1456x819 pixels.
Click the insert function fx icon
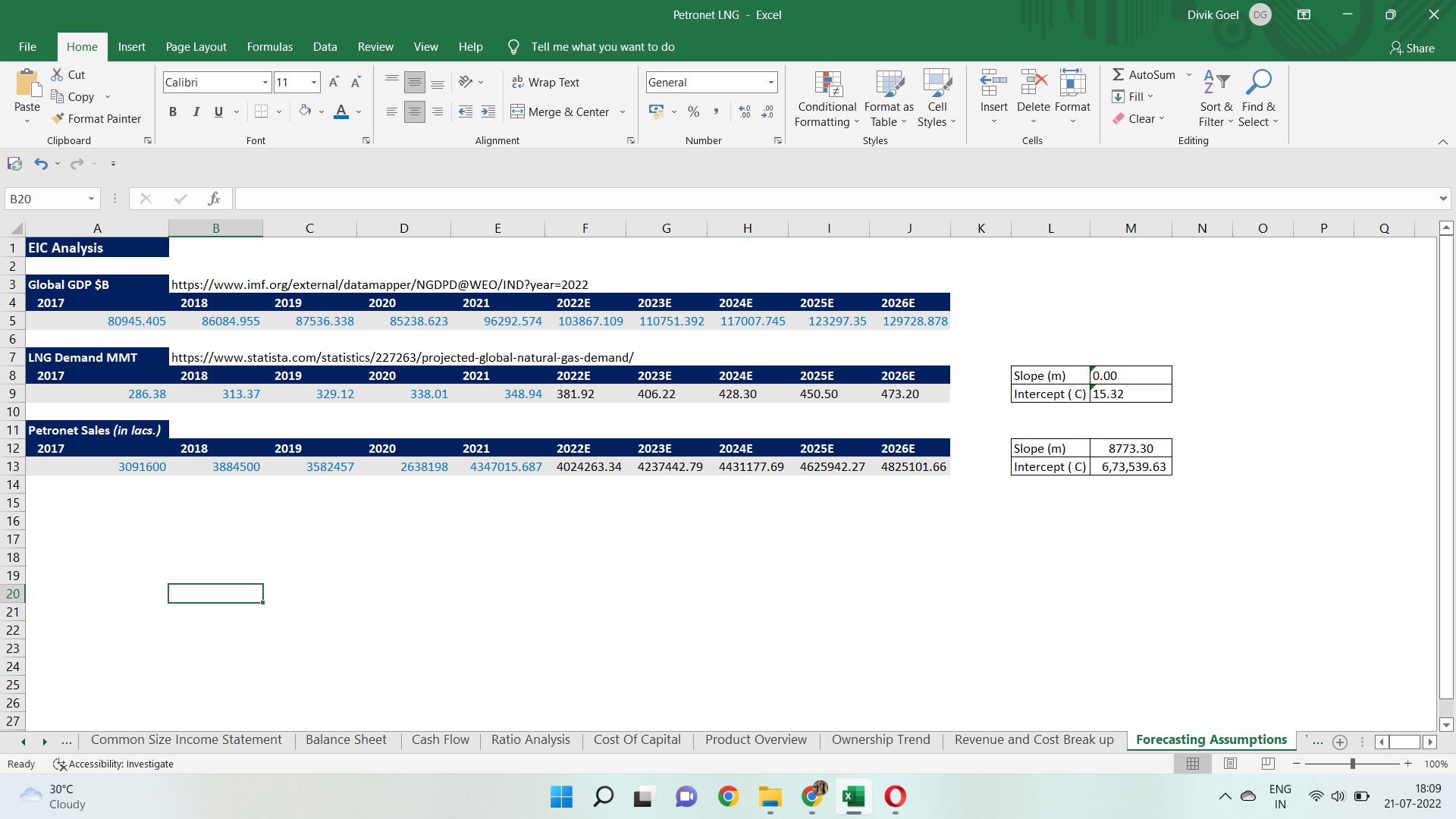pos(214,199)
